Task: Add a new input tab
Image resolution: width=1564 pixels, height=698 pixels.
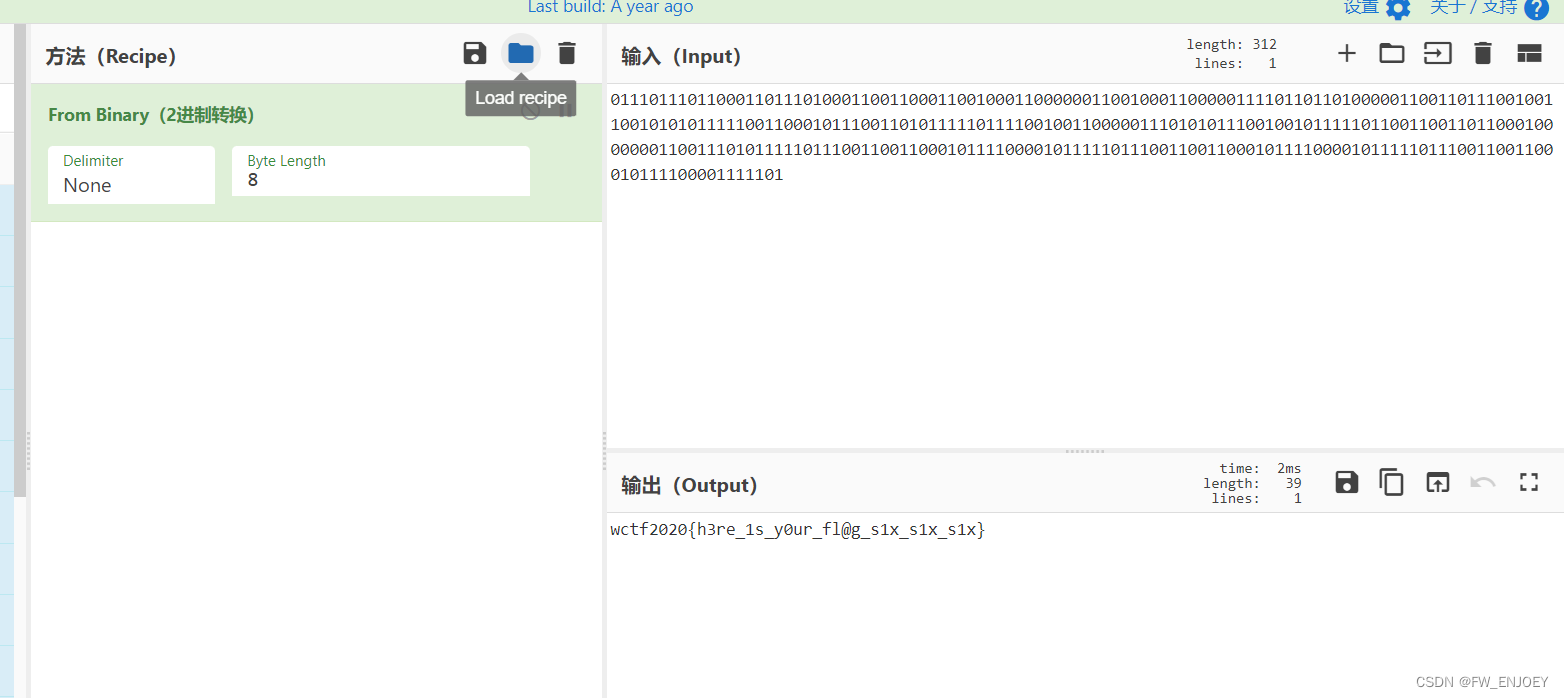Action: coord(1347,52)
